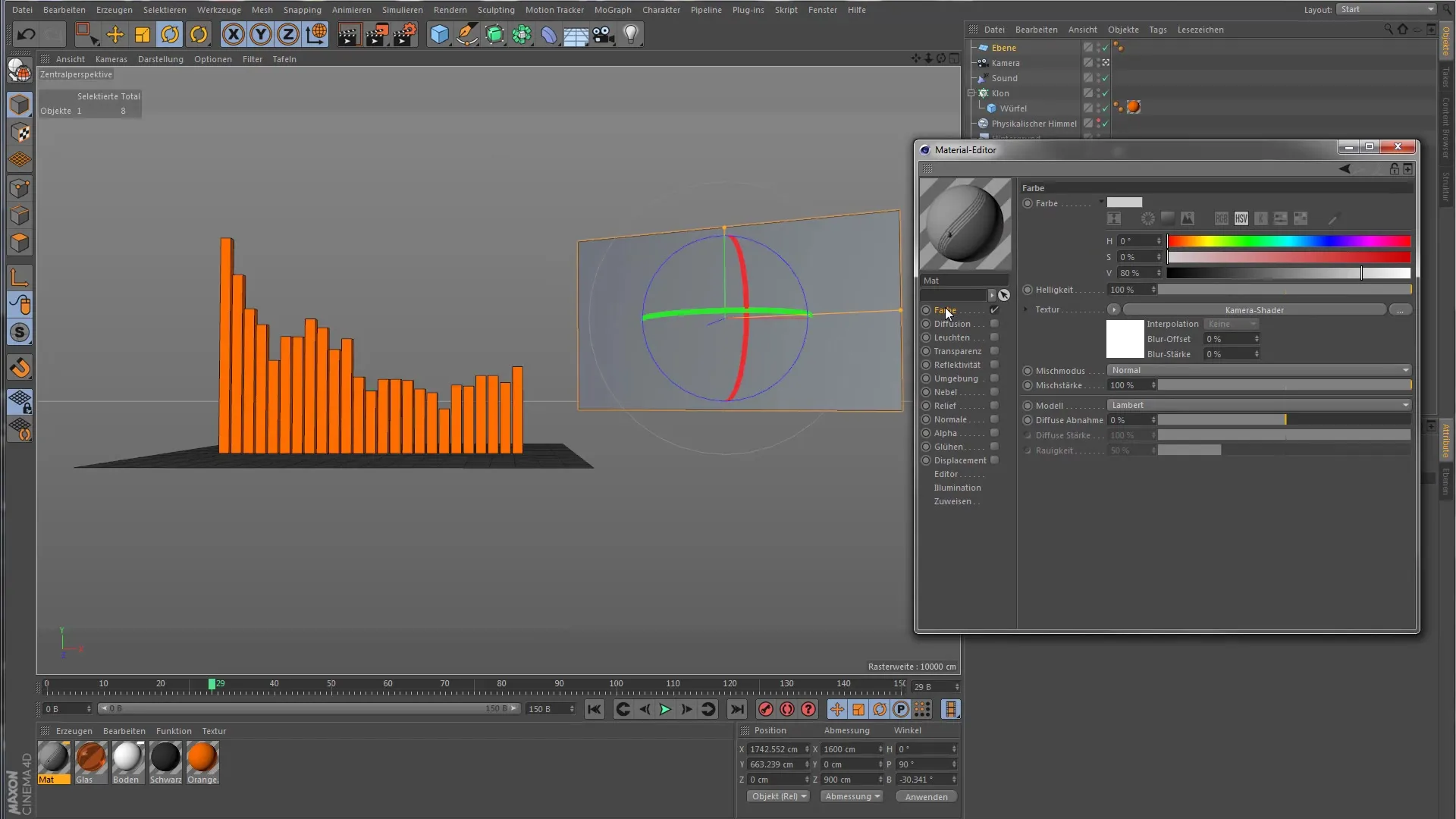
Task: Enable points mode in left sidebar
Action: click(x=20, y=189)
